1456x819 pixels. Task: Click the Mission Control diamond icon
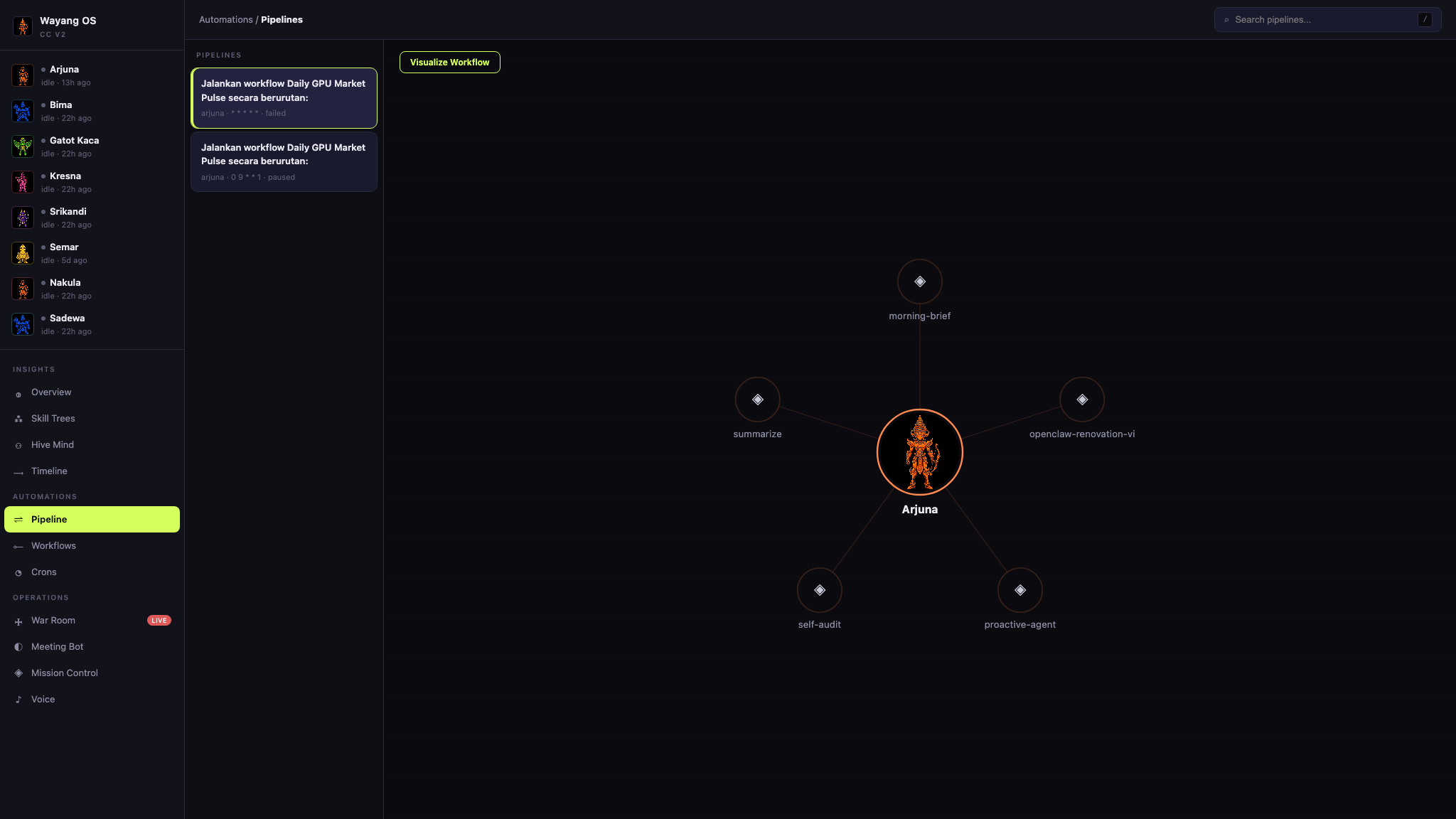[18, 673]
